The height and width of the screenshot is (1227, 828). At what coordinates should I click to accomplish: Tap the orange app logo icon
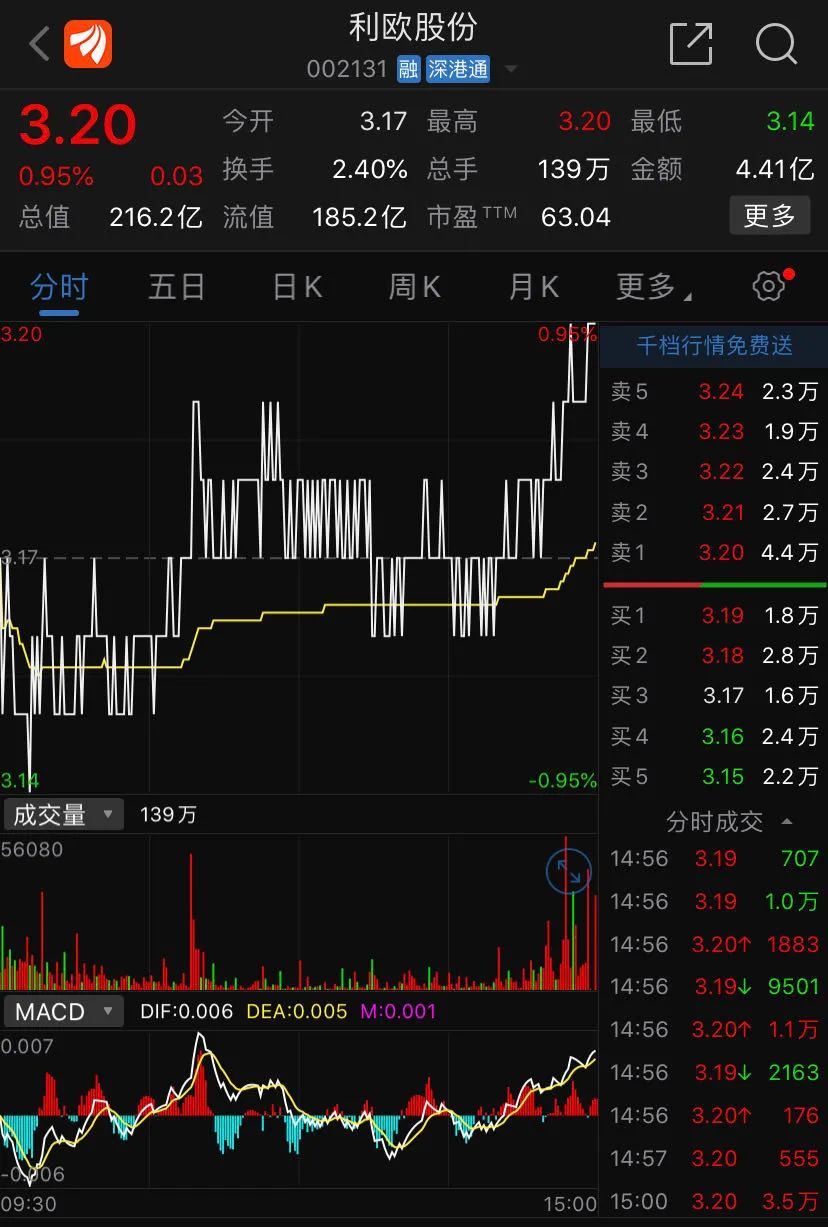[x=88, y=44]
